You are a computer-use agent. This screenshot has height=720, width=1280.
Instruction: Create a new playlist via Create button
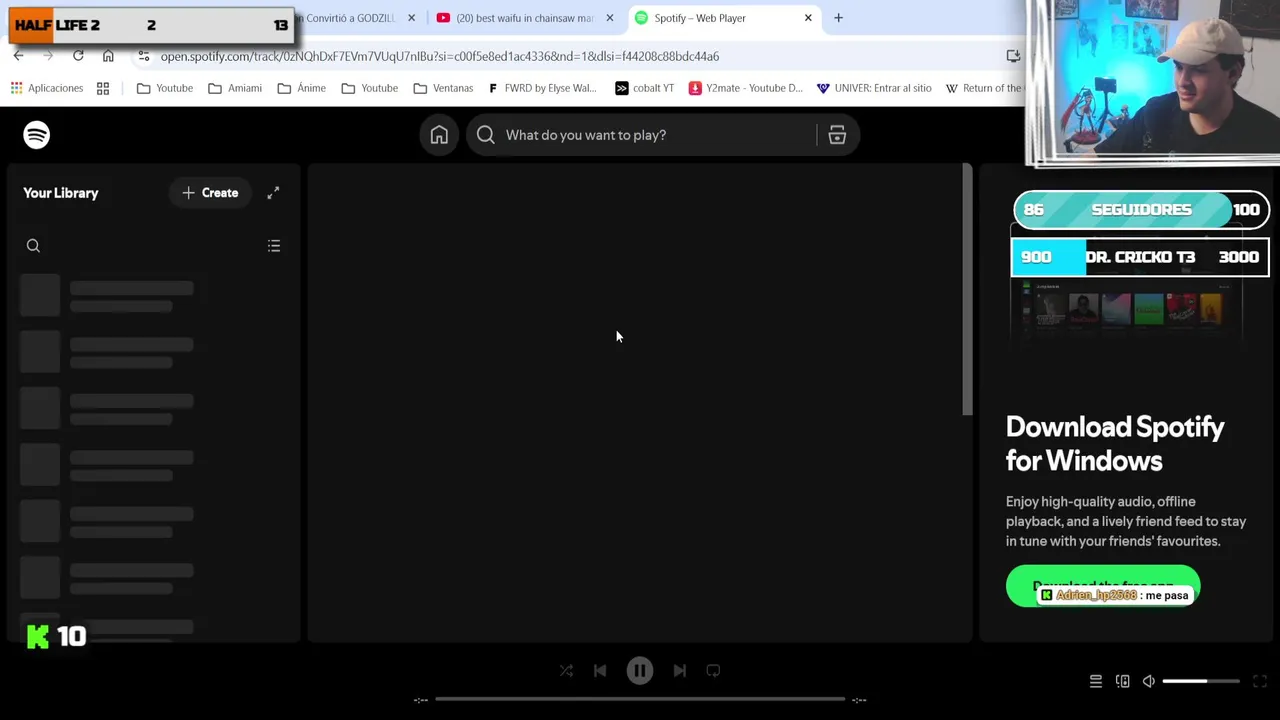point(210,193)
